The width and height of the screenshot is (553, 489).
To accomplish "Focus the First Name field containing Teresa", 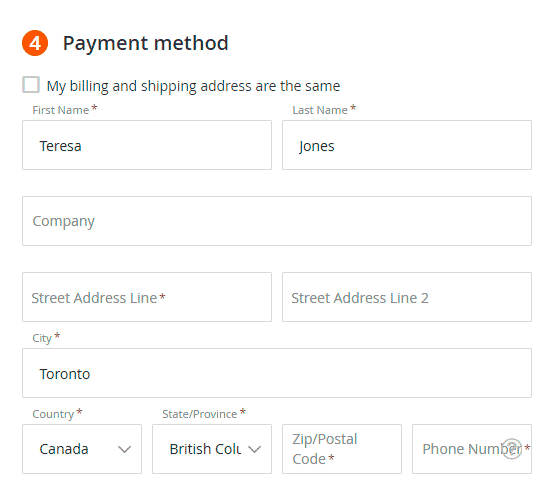I will [147, 145].
